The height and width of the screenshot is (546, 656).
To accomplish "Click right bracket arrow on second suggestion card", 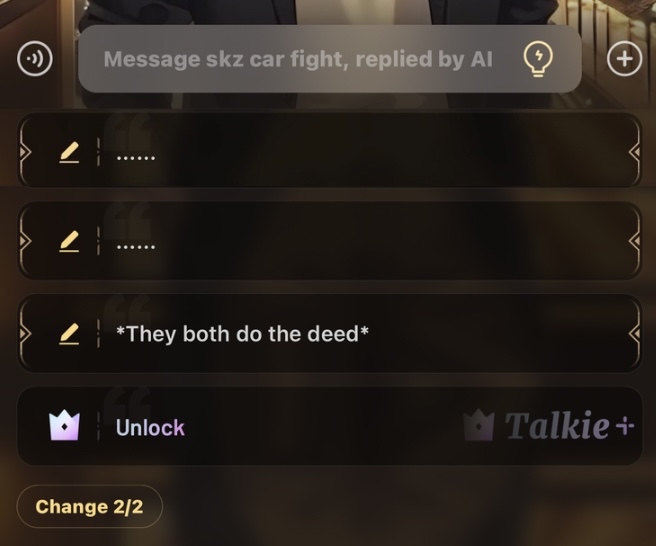I will pyautogui.click(x=635, y=241).
